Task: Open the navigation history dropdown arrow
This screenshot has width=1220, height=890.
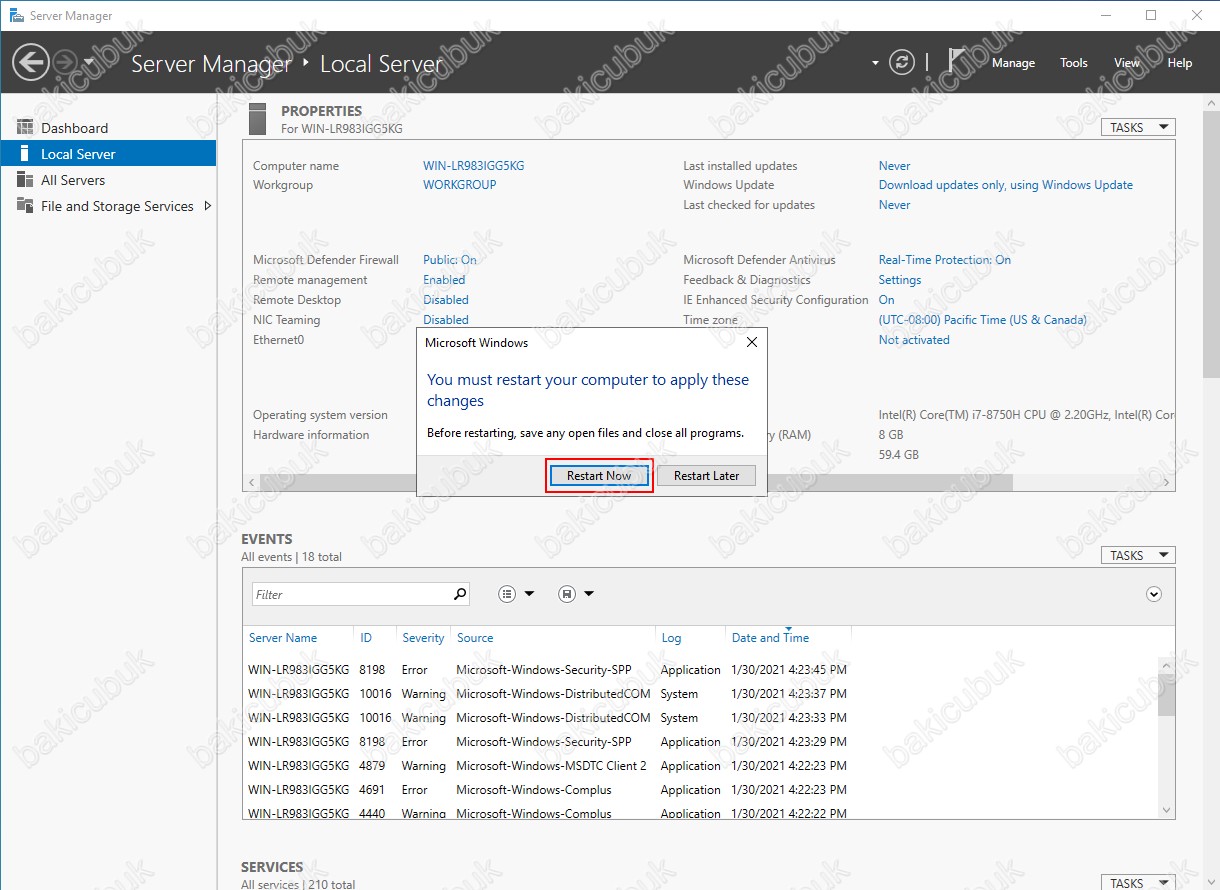Action: coord(89,62)
